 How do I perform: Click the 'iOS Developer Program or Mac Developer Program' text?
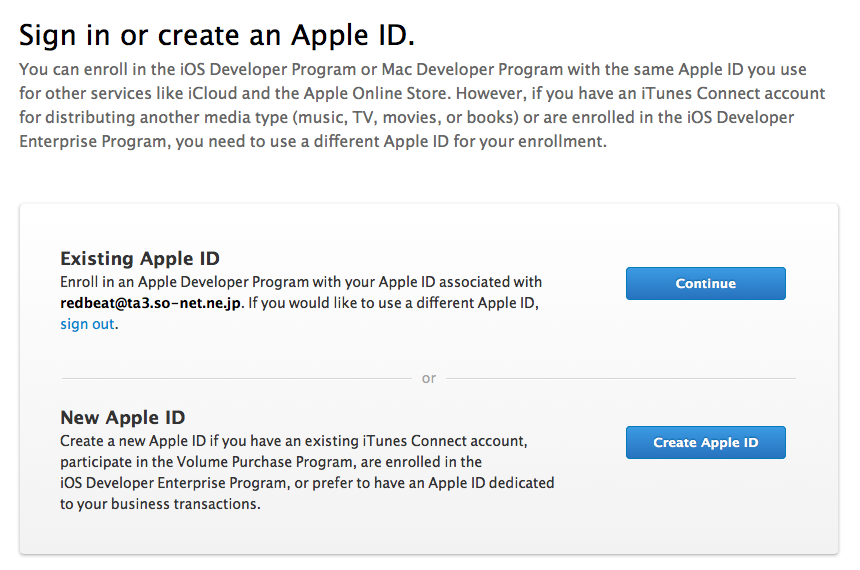point(371,70)
